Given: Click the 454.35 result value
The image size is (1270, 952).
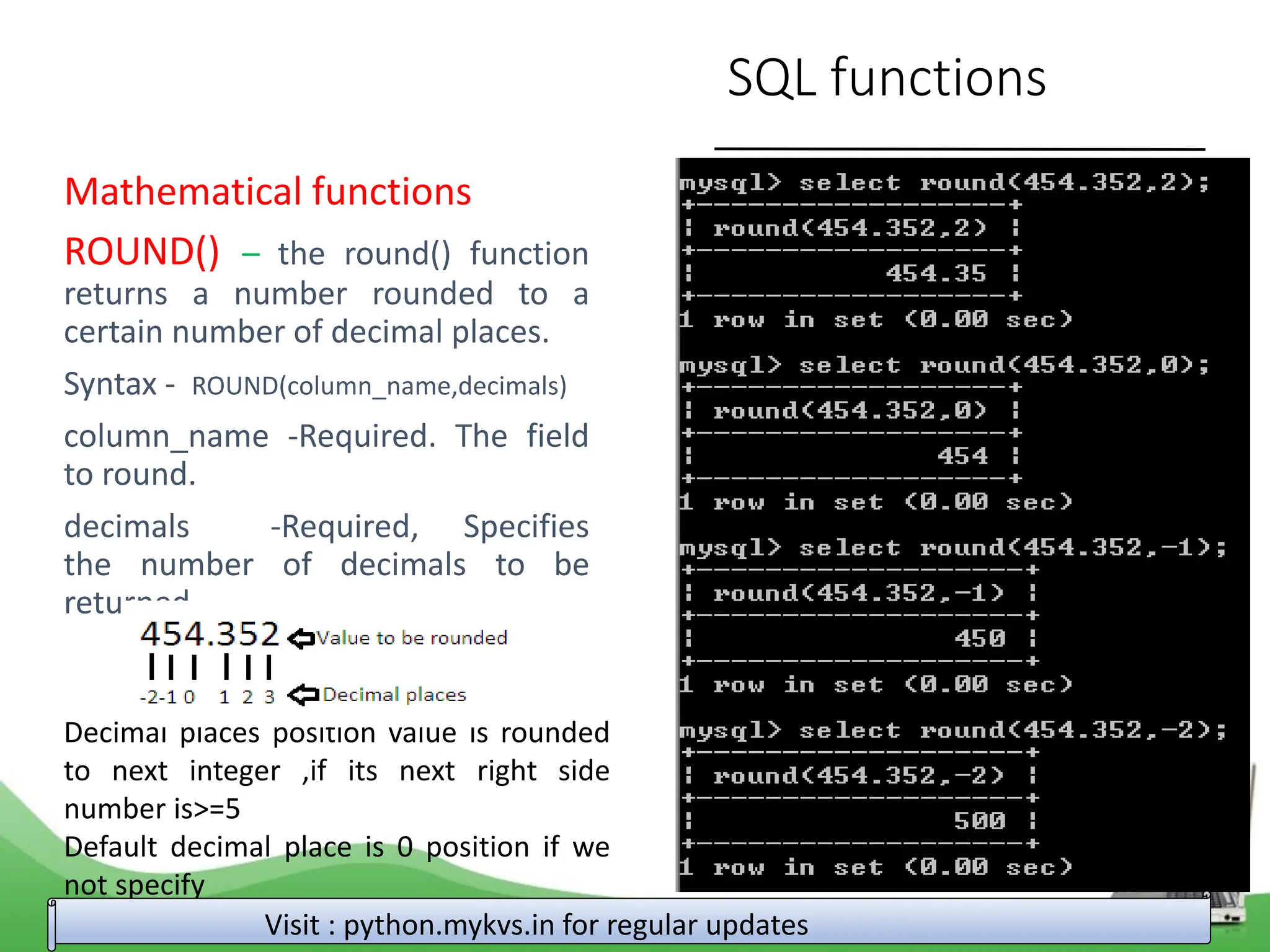Looking at the screenshot, I should [x=935, y=273].
